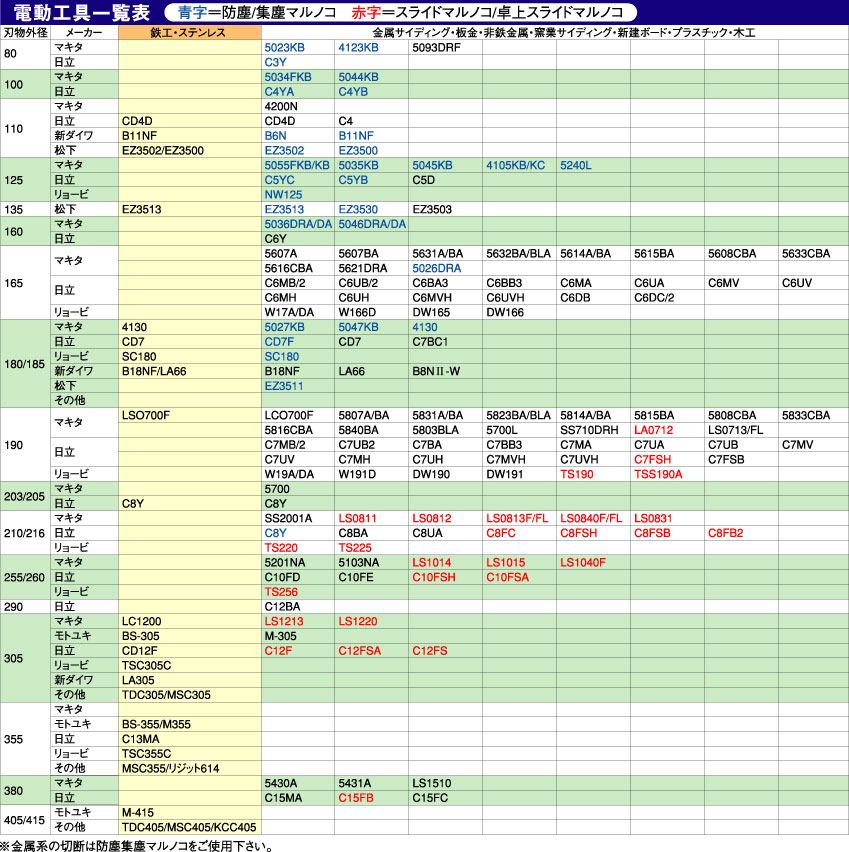Click the blue EZ3511 model
Viewport: 849px width, 852px height.
[284, 386]
